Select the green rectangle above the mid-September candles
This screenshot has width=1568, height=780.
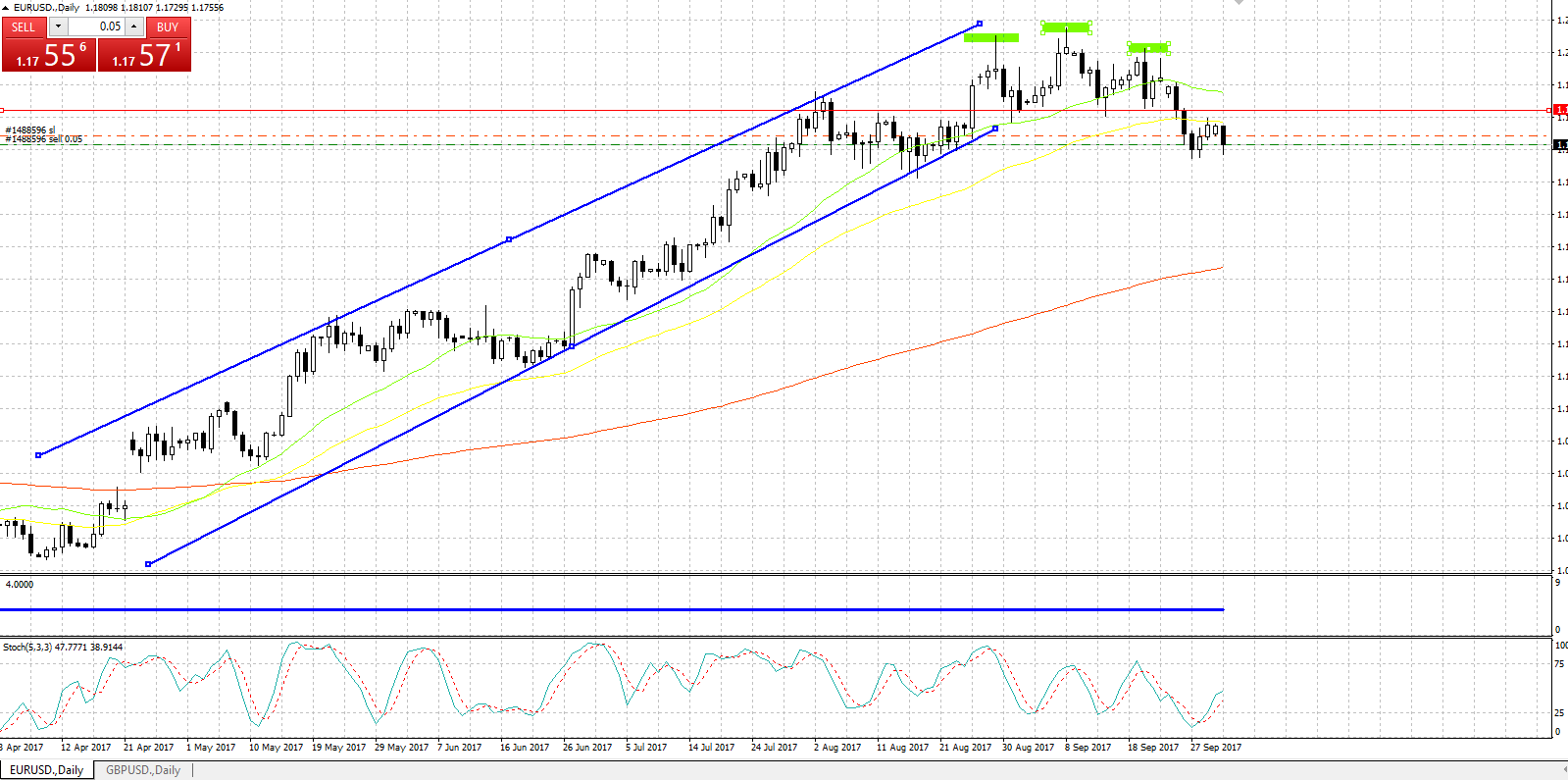1148,47
